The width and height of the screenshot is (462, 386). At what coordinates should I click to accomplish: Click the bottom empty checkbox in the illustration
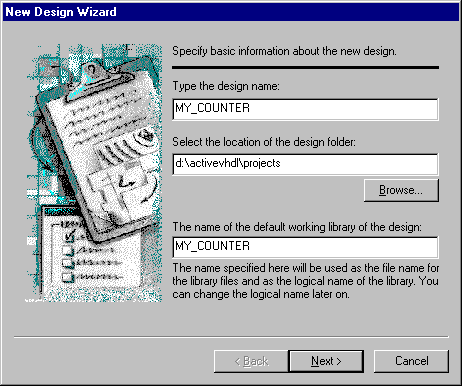[x=68, y=277]
